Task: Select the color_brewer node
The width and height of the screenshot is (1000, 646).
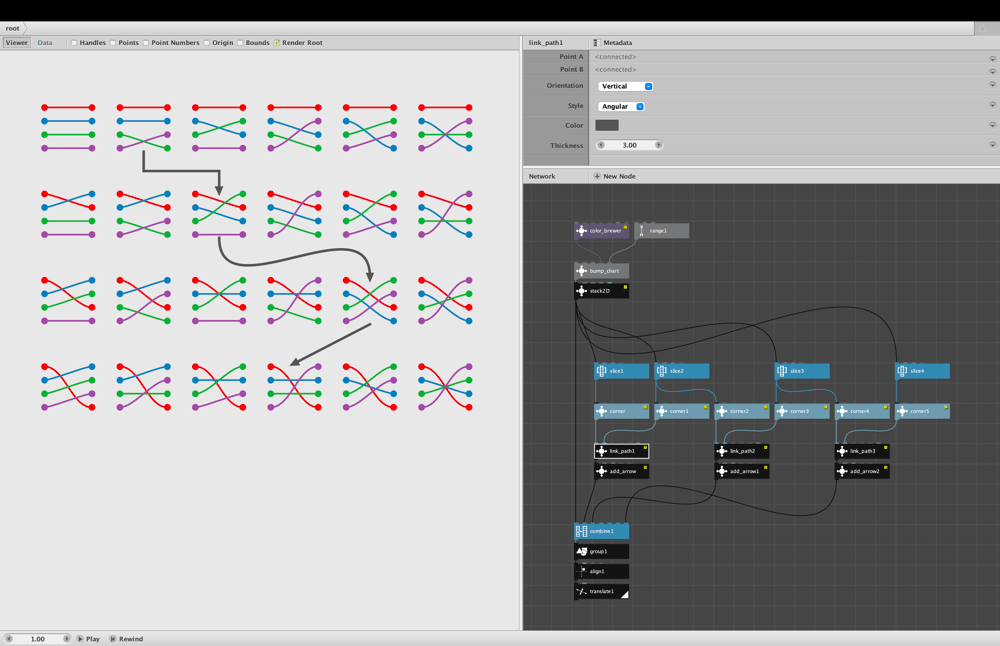Action: coord(601,231)
